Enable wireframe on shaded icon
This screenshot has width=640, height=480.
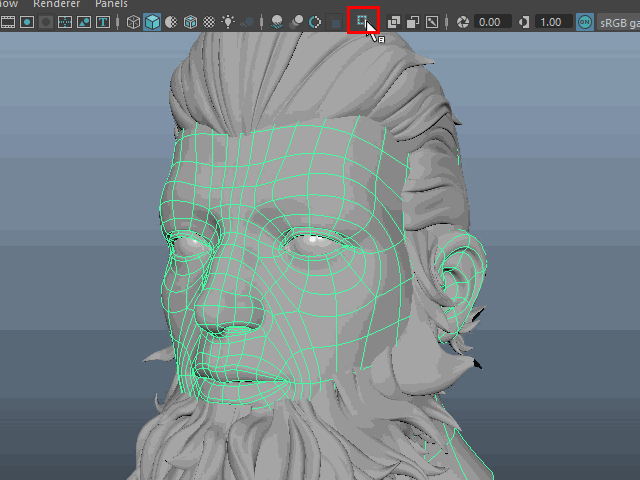pyautogui.click(x=190, y=21)
